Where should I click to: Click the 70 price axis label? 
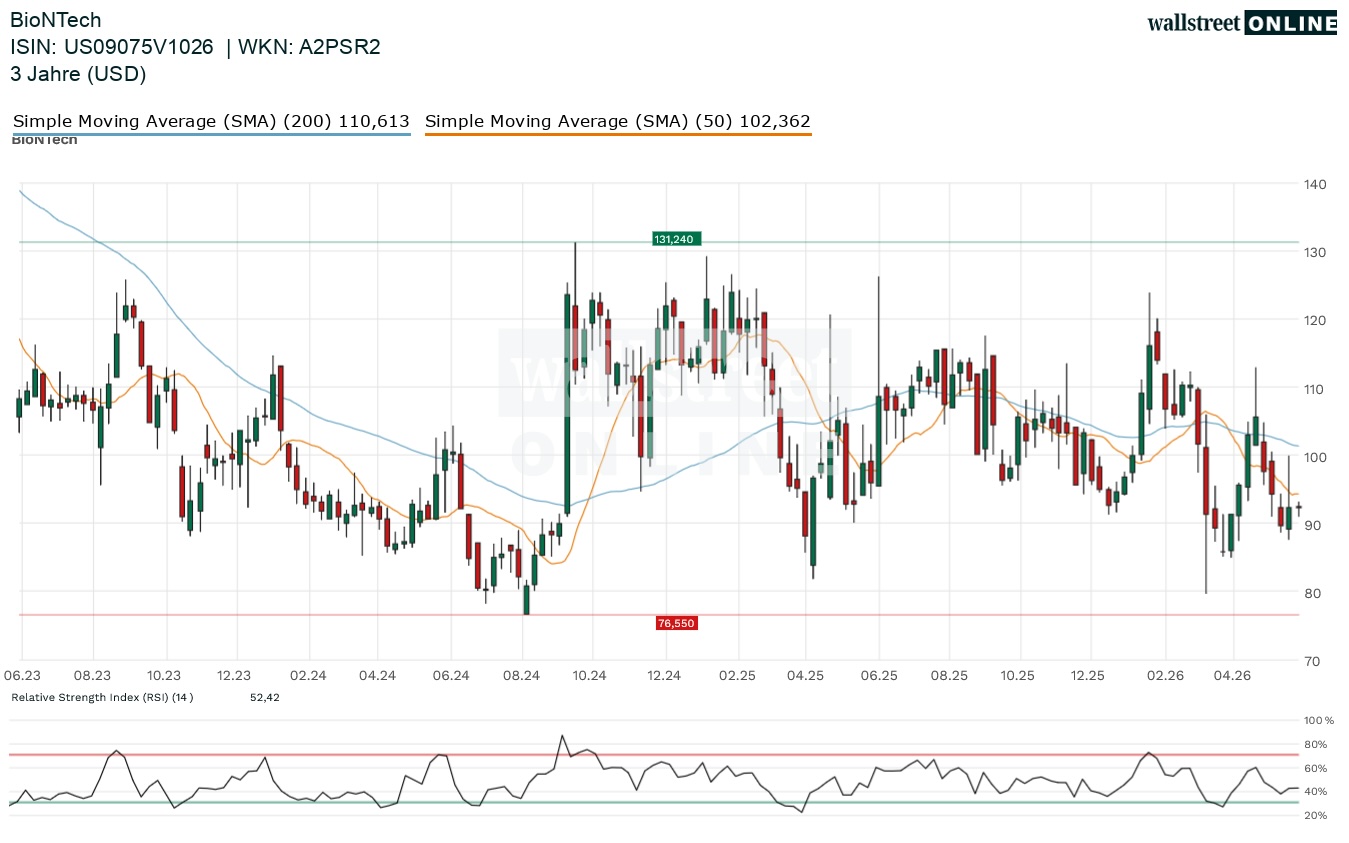click(x=1312, y=661)
